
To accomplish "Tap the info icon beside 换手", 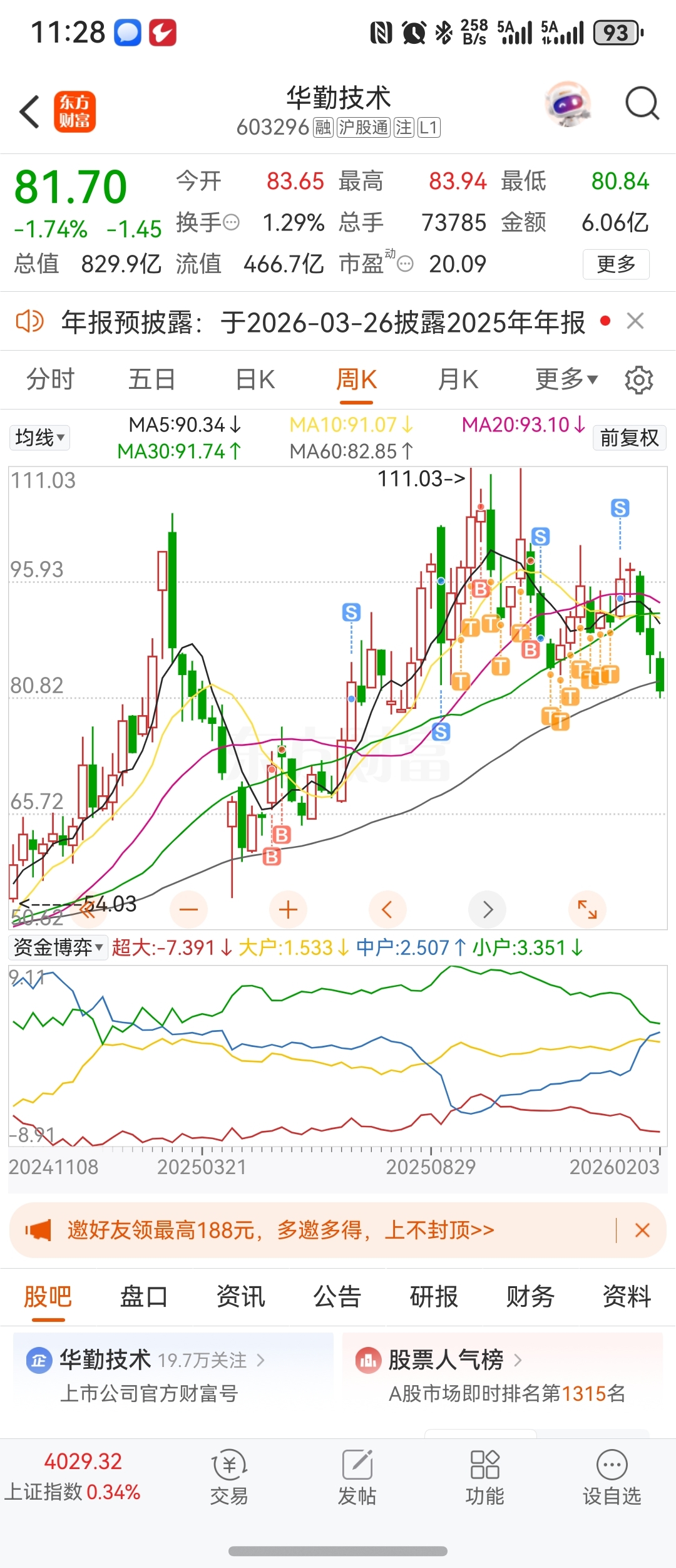I will (232, 223).
